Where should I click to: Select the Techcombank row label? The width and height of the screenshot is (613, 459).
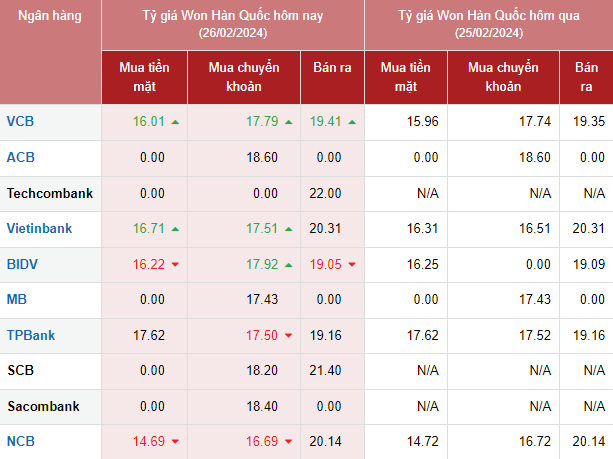coord(49,193)
